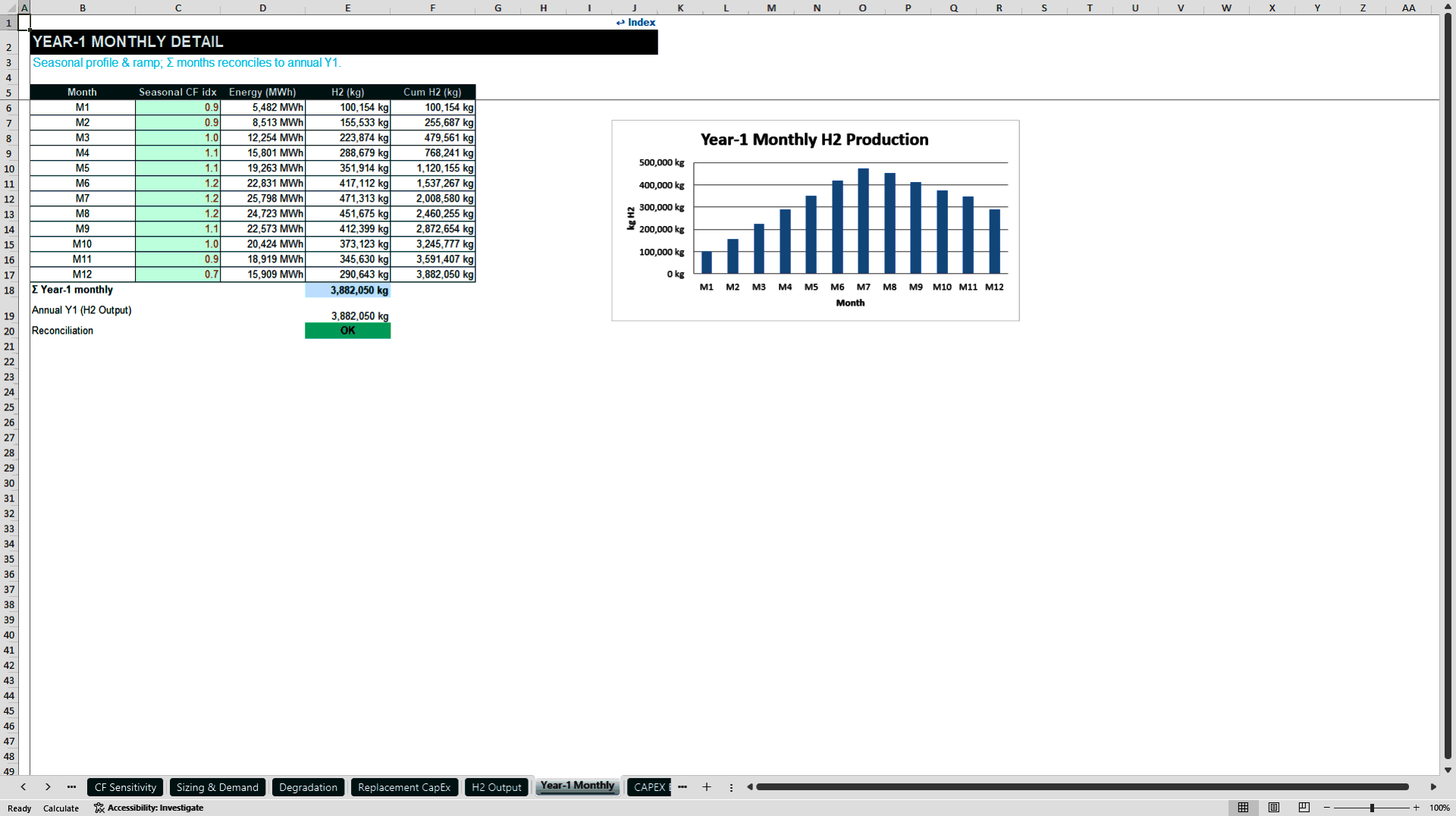Select the Year-1 Monthly sheet tab

578,786
